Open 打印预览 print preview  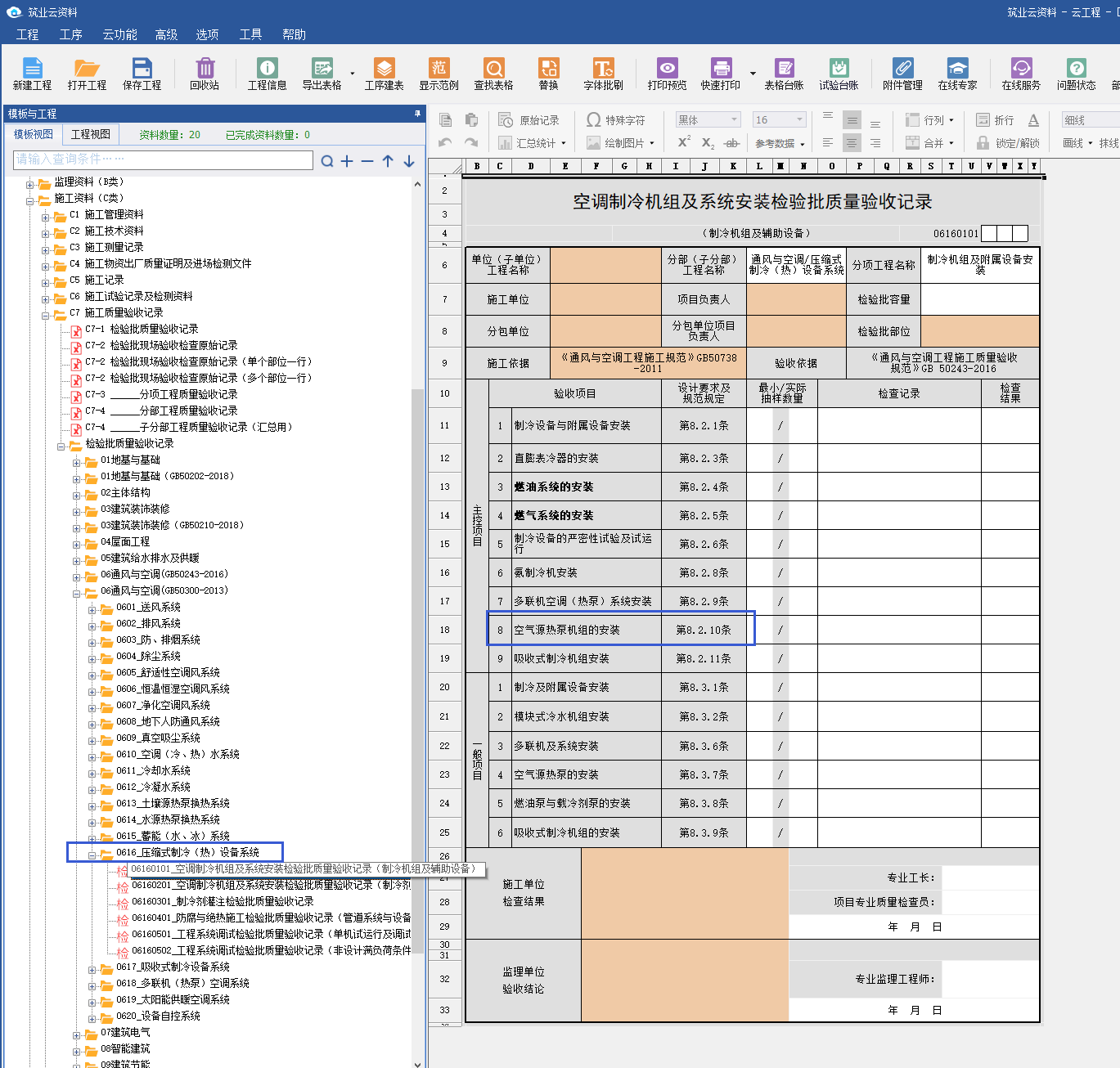668,74
